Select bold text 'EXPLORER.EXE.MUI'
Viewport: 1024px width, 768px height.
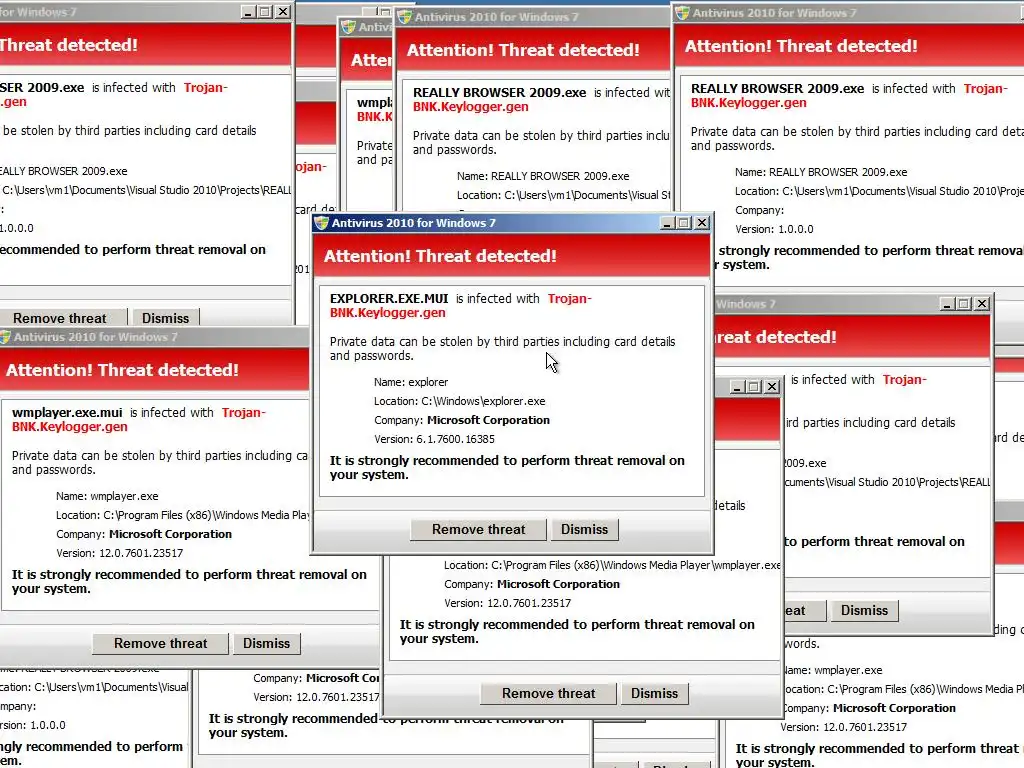[389, 298]
